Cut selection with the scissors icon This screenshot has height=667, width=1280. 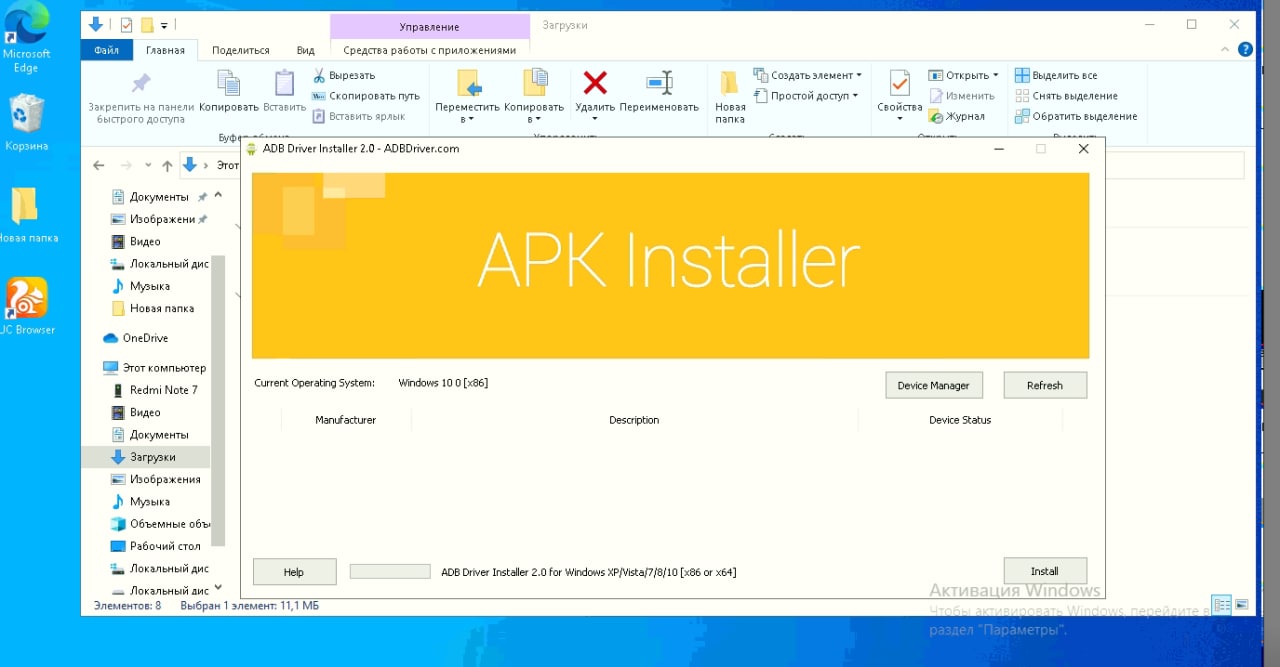click(x=319, y=75)
